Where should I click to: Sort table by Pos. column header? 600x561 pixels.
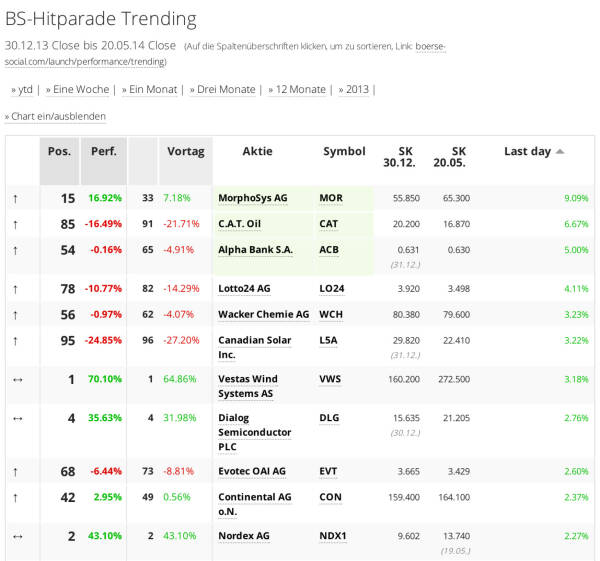coord(60,151)
